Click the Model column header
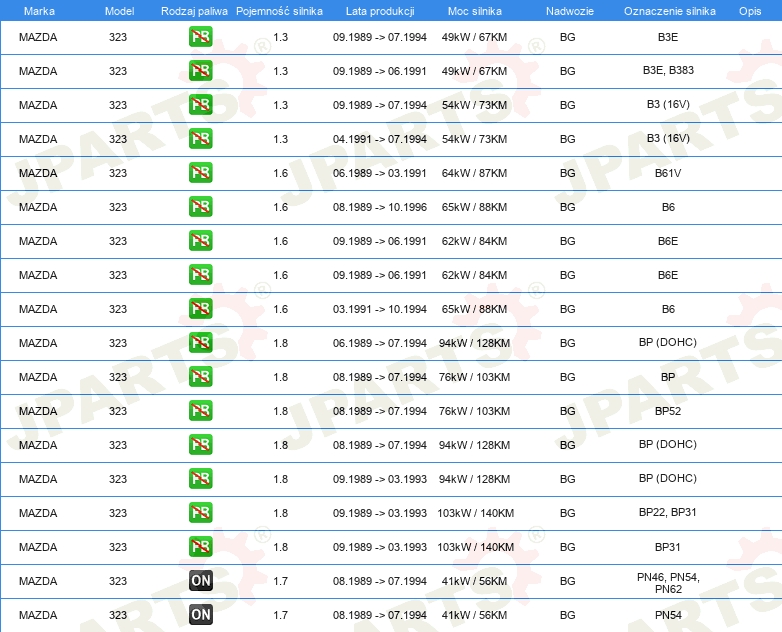The width and height of the screenshot is (782, 632). pyautogui.click(x=119, y=11)
